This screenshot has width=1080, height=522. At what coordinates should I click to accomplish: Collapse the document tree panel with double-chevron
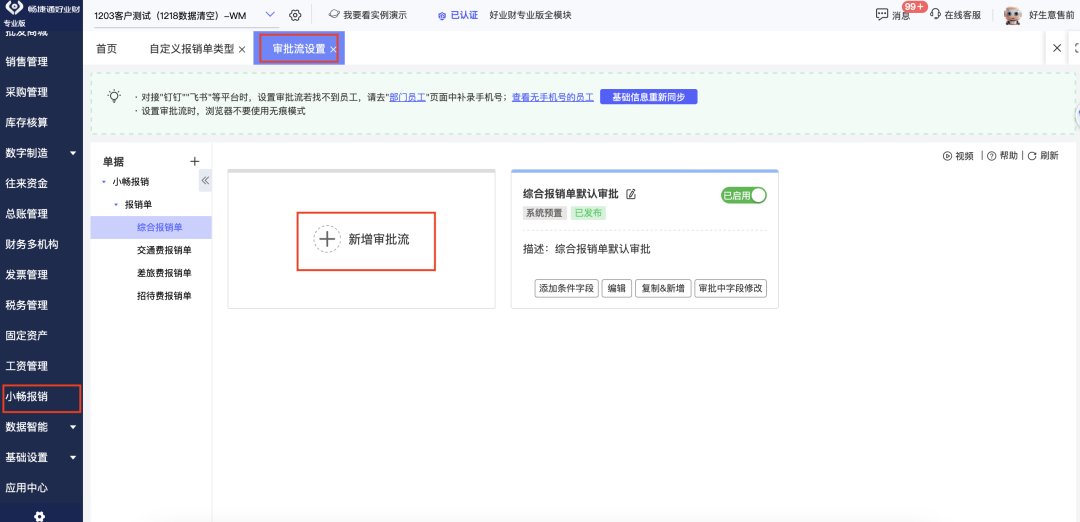[205, 181]
